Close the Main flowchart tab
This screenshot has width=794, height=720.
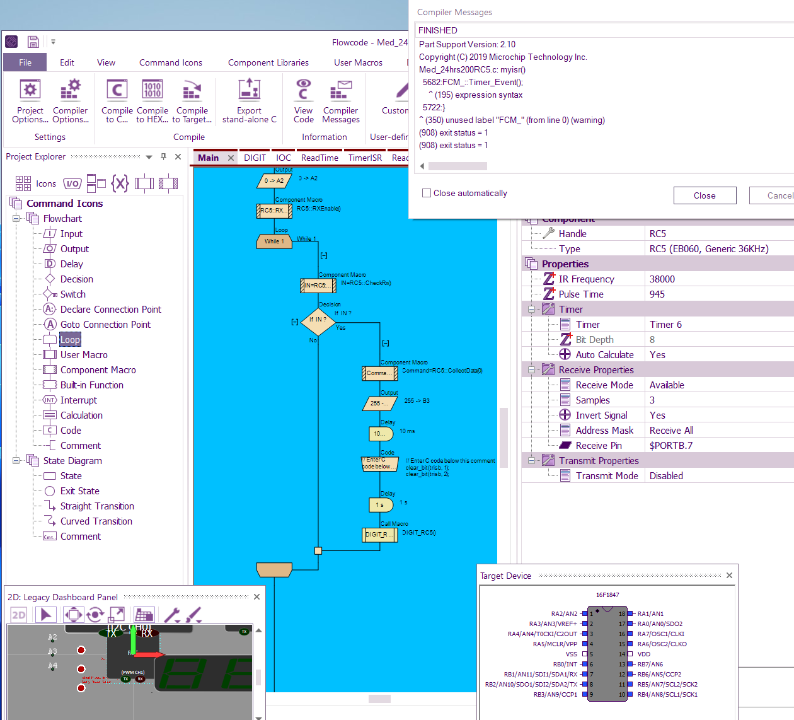tap(231, 157)
